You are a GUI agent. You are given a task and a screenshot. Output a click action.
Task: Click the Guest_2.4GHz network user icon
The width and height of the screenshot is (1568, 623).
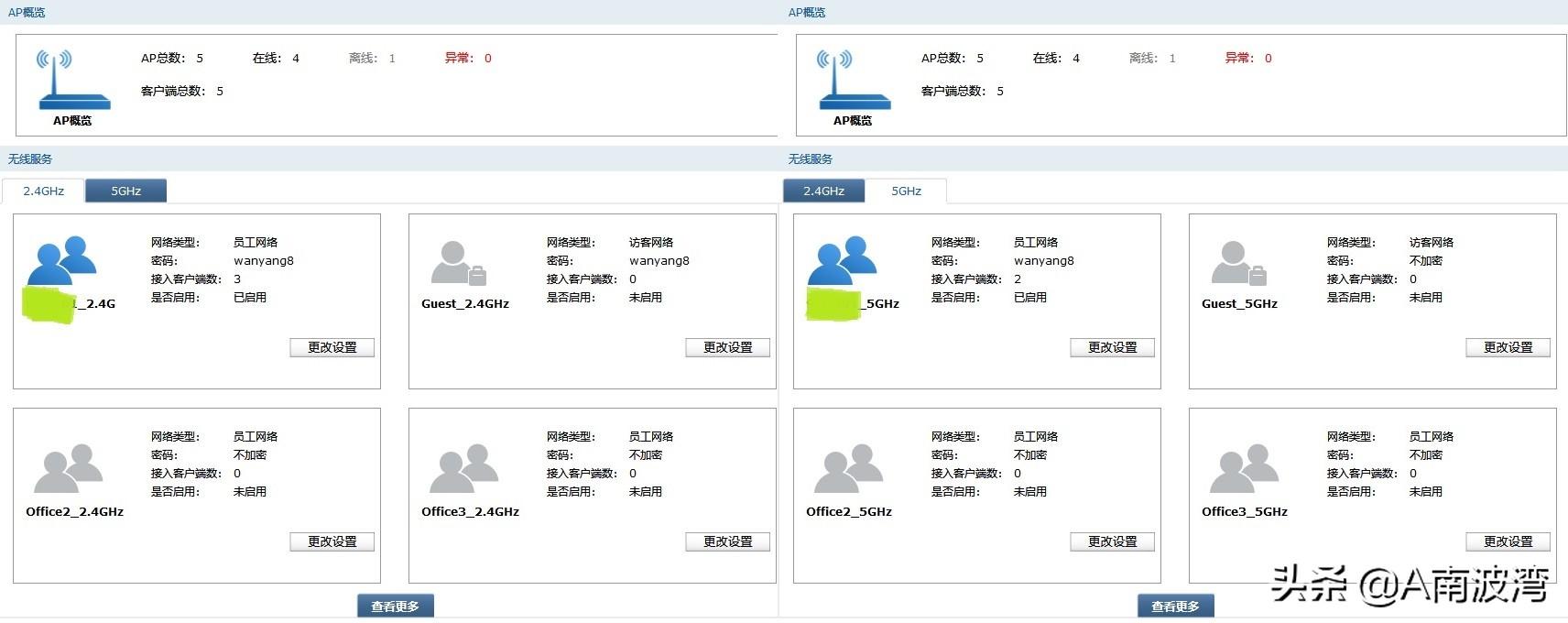click(x=458, y=264)
